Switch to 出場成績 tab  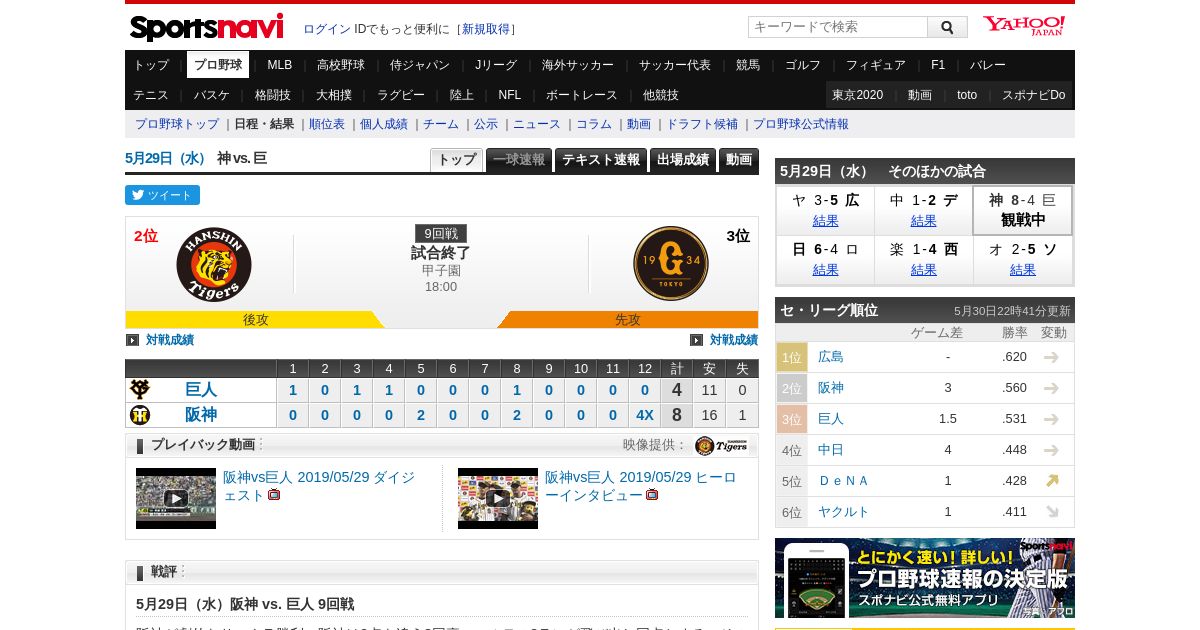[683, 160]
